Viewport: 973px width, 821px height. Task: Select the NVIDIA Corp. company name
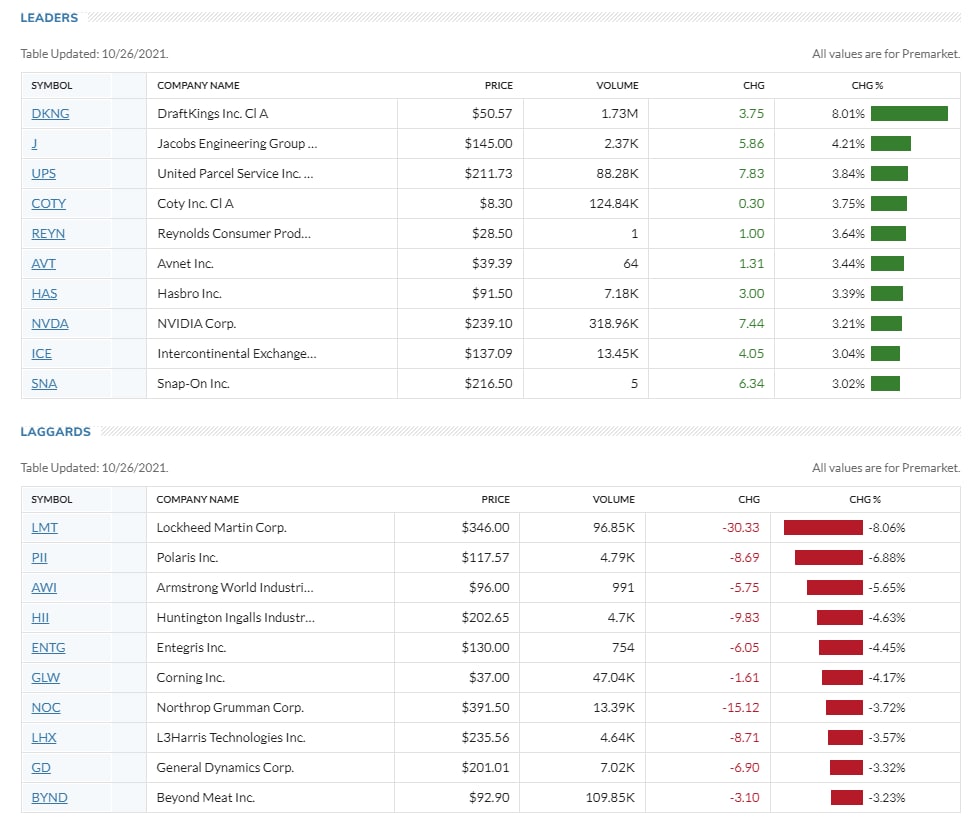197,323
